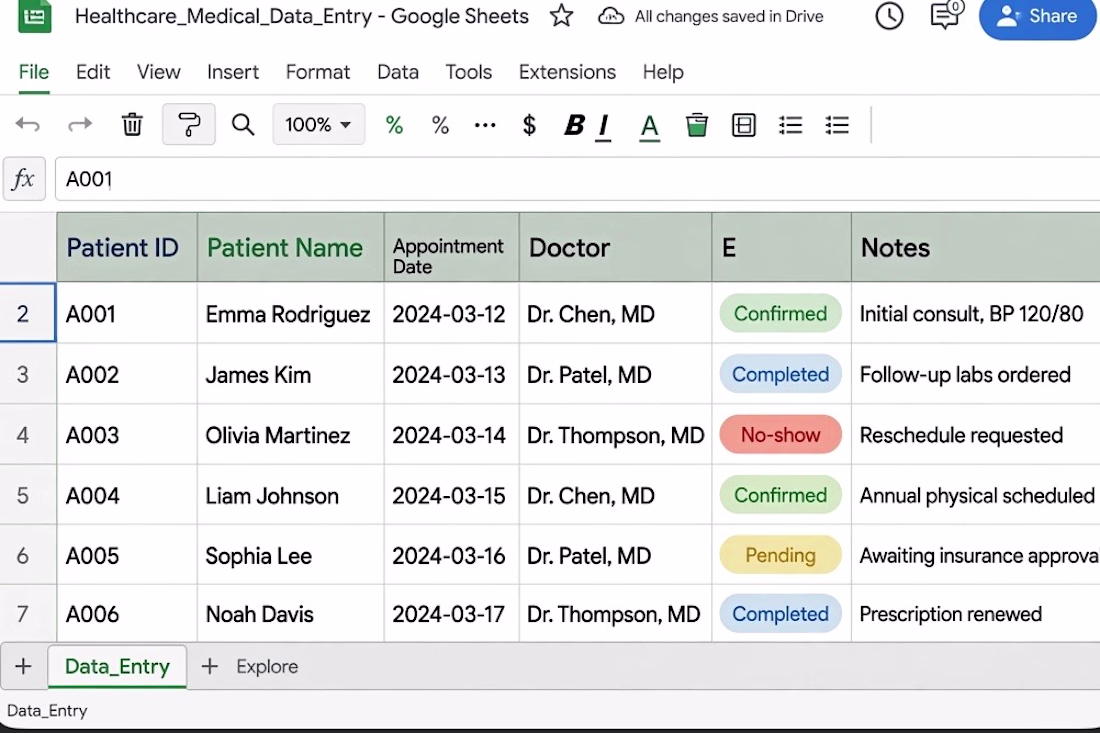
Task: Click the blue Share button
Action: pos(1038,16)
